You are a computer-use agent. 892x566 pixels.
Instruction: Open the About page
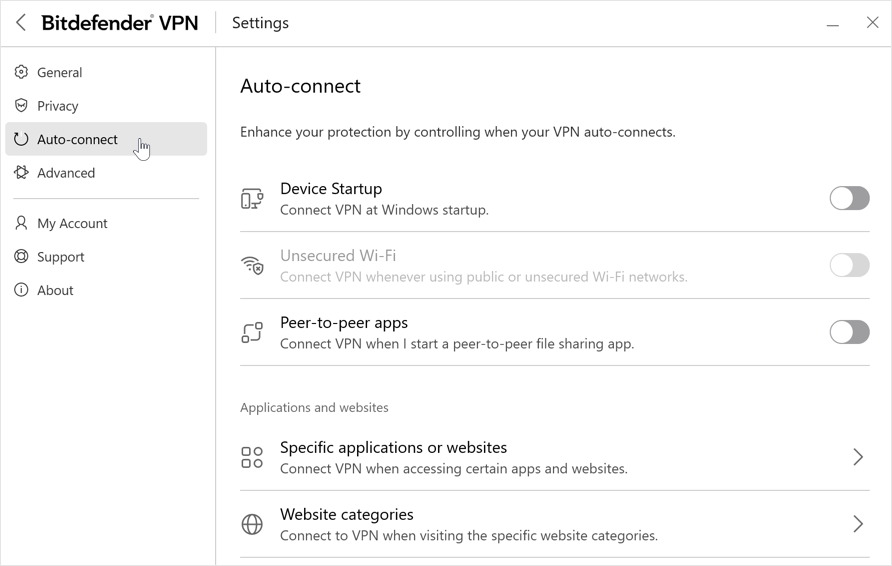pyautogui.click(x=106, y=290)
